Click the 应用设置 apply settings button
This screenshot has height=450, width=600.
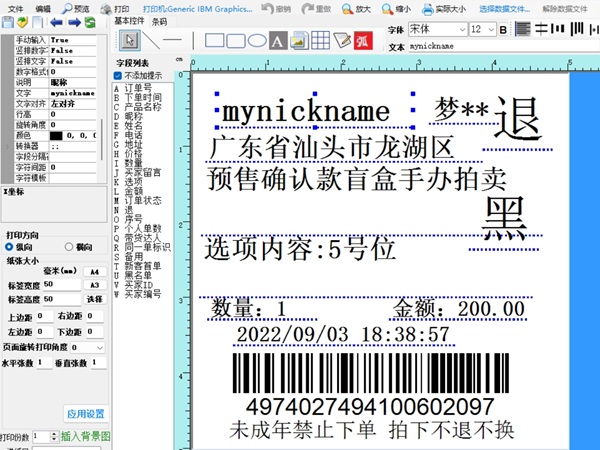pos(86,414)
